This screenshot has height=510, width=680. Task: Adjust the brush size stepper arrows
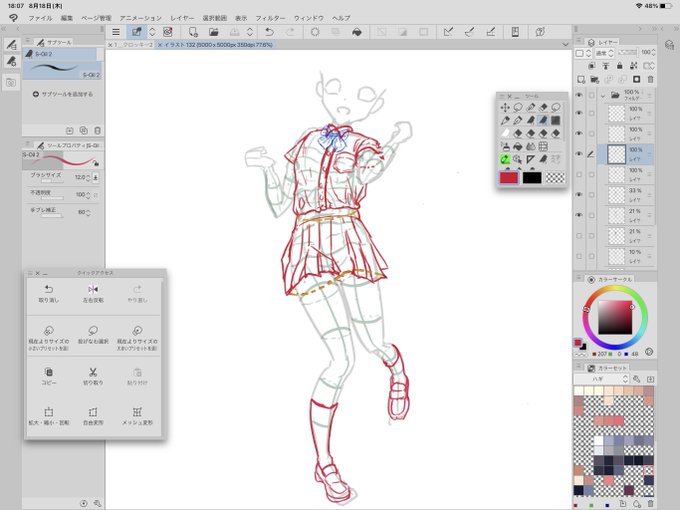click(x=88, y=178)
